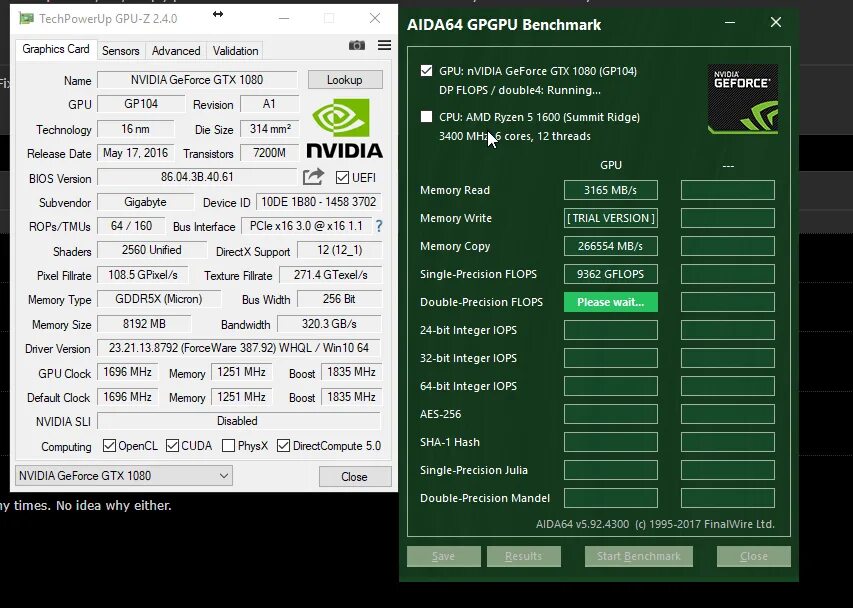Toggle the OpenCL computing checkbox

[x=109, y=446]
